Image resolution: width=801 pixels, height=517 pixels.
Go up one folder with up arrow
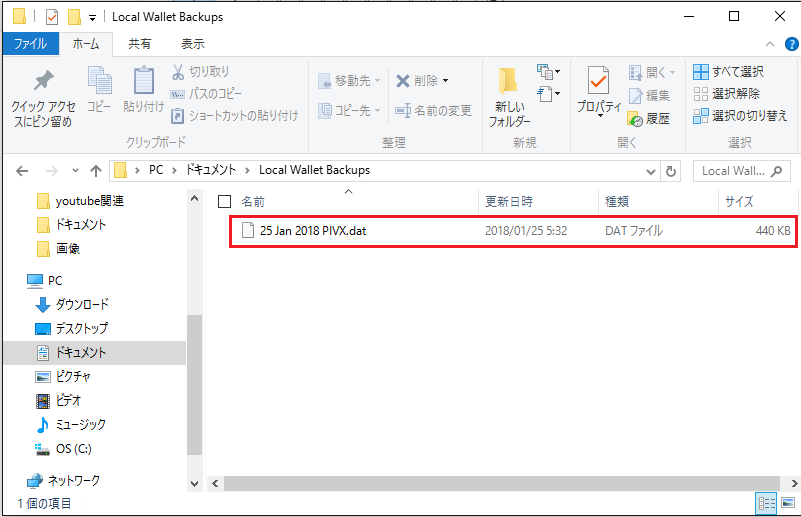tap(96, 170)
